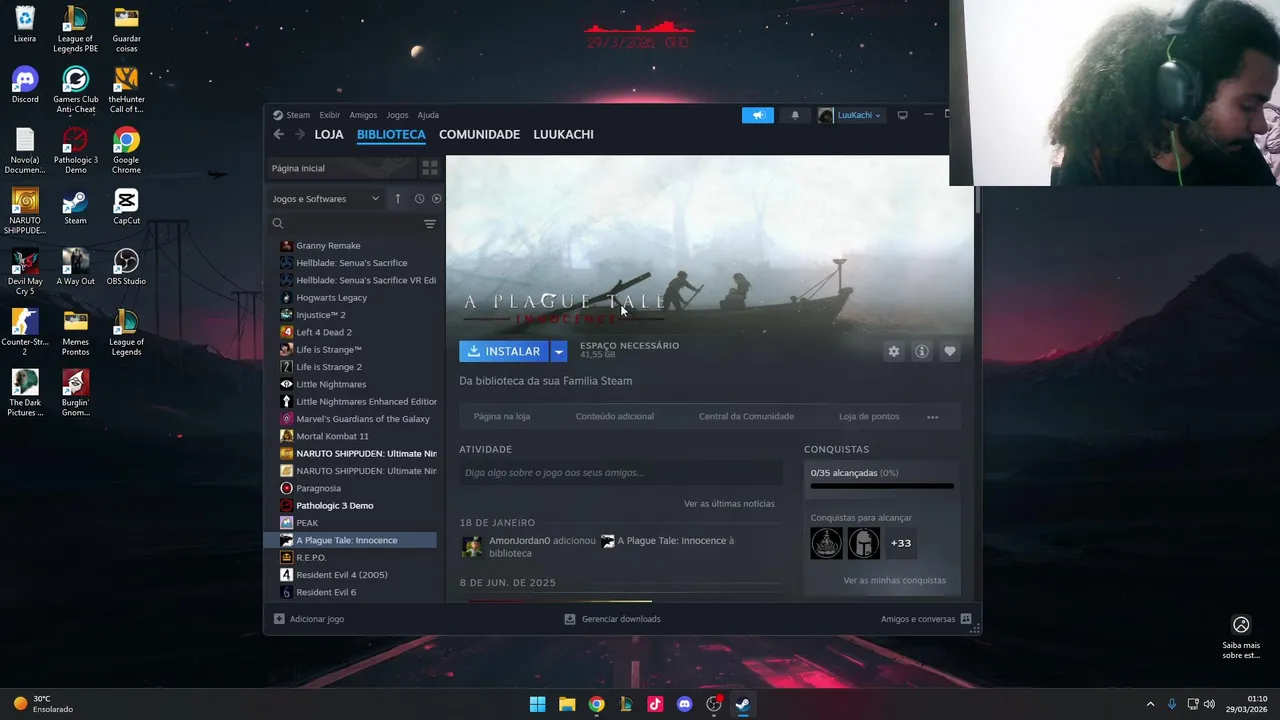The height and width of the screenshot is (720, 1280).
Task: Click Ver as últimas notícias
Action: click(729, 504)
